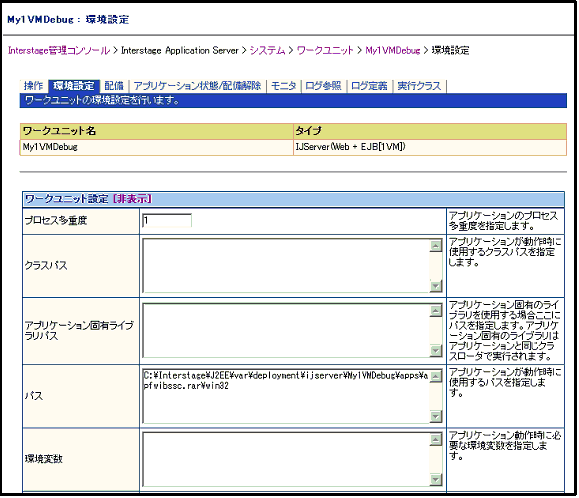Click 'Interstage Application Server' breadcrumb text
Screen dimensions: 579x498
point(180,51)
